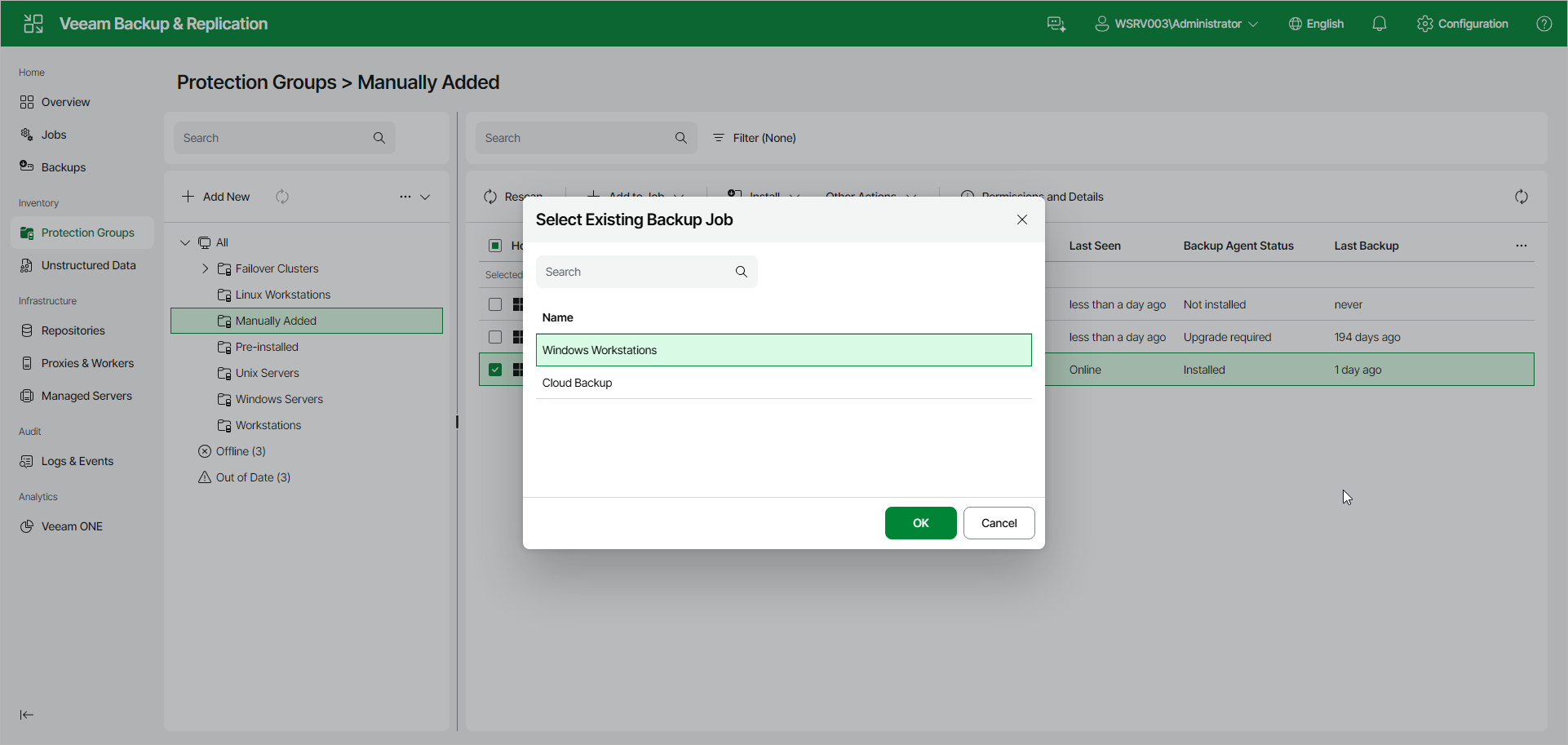Confirm with the OK button
The width and height of the screenshot is (1568, 745).
tap(921, 523)
